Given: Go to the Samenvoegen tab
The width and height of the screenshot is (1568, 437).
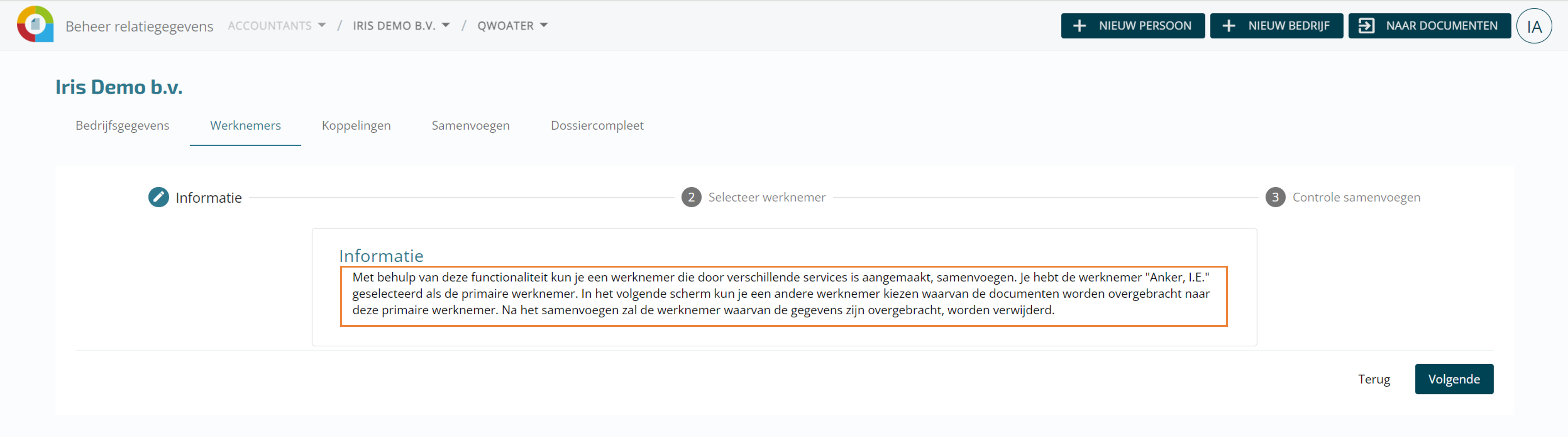Looking at the screenshot, I should (470, 126).
